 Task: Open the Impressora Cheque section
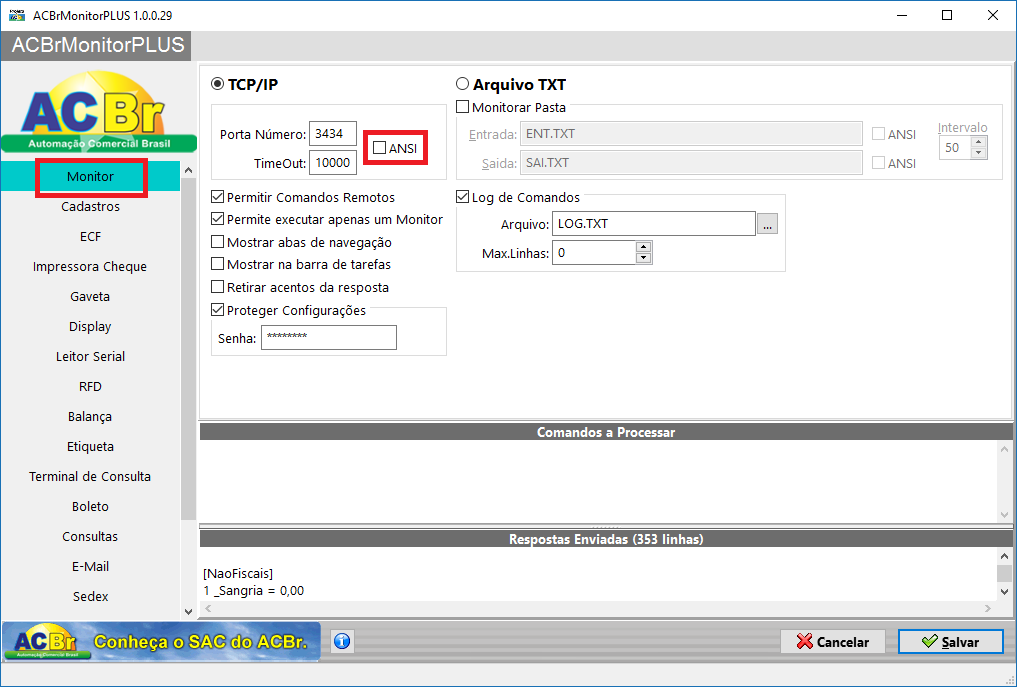90,267
